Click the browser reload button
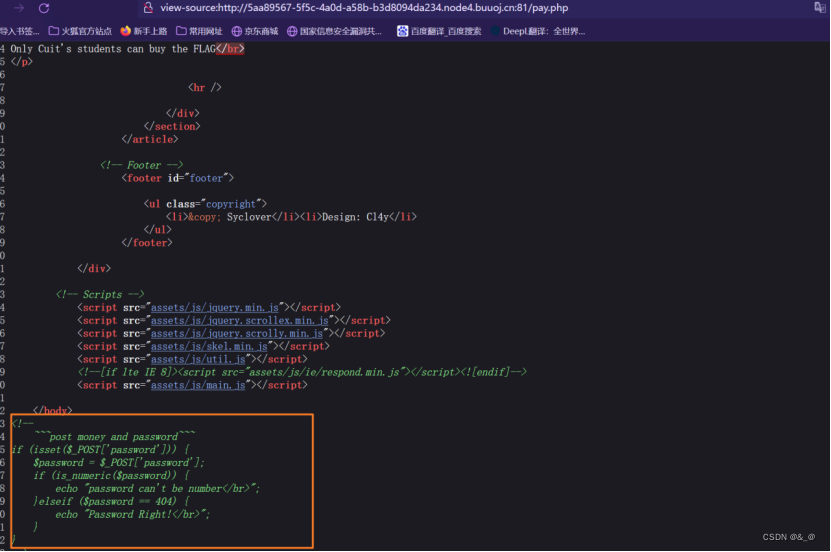 pyautogui.click(x=44, y=8)
